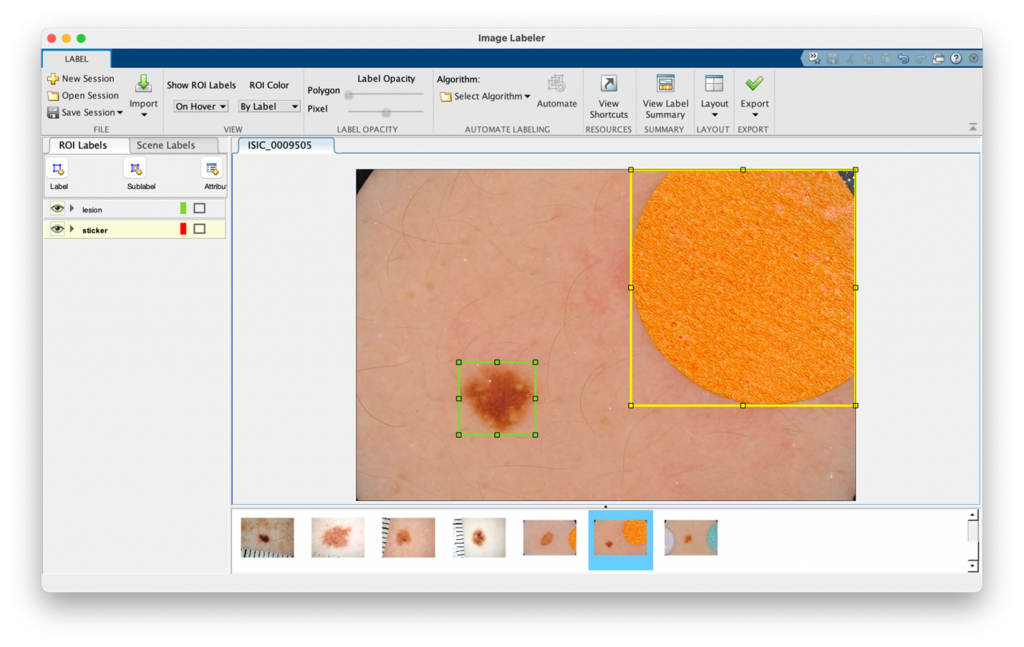Open the View Label Summary
The width and height of the screenshot is (1024, 647).
coord(665,84)
